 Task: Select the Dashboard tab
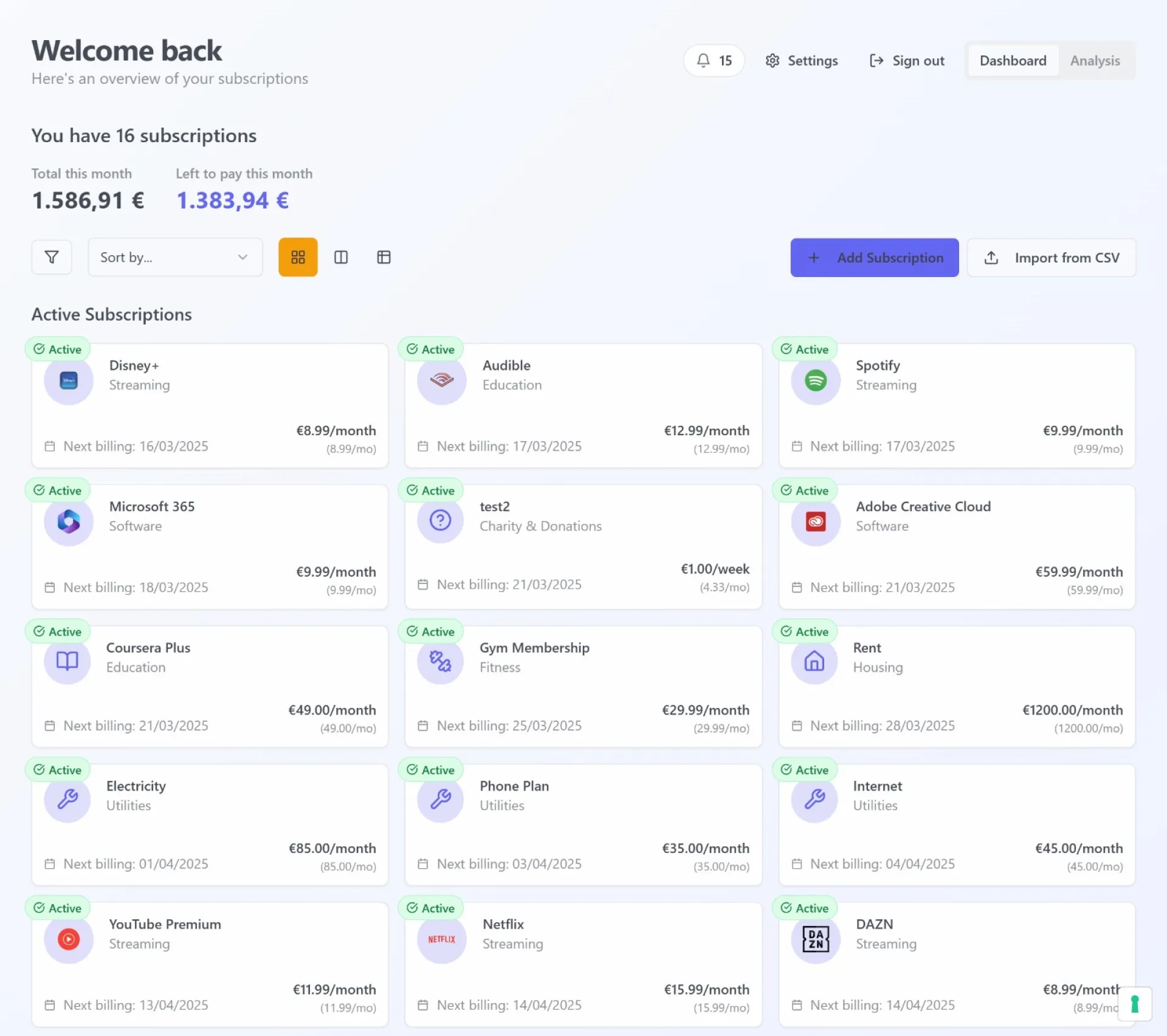[x=1013, y=61]
